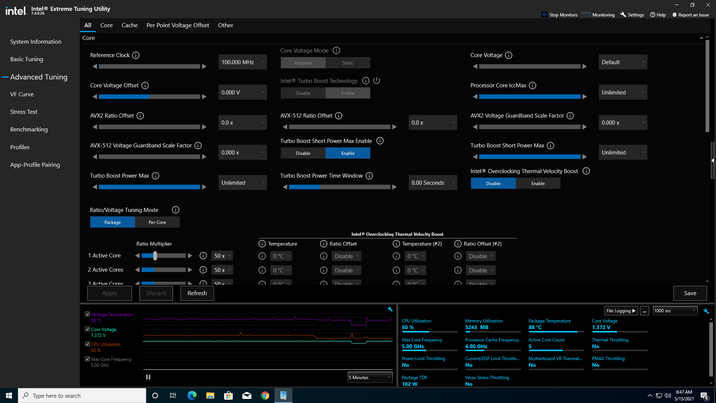
Task: Click wrench icon on the monitor values panel
Action: point(706,311)
